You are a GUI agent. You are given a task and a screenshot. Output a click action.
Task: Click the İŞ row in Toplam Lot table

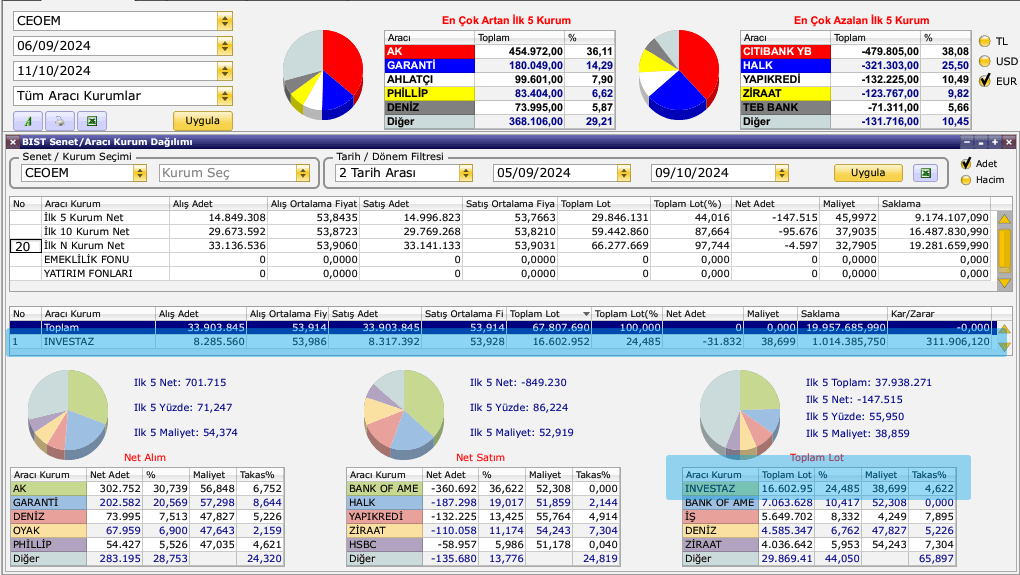tap(820, 516)
